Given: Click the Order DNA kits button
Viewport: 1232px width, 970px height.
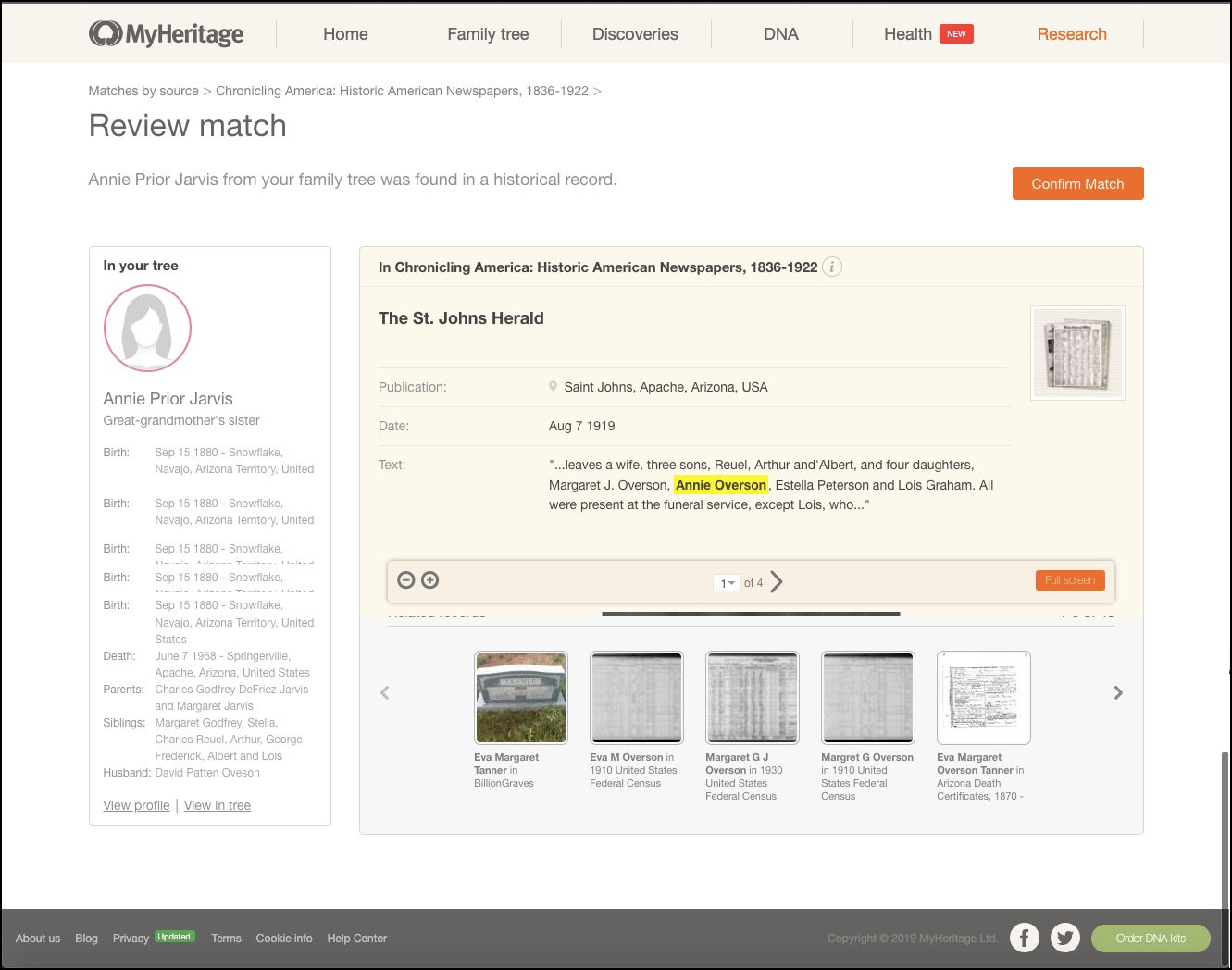Looking at the screenshot, I should click(1151, 938).
